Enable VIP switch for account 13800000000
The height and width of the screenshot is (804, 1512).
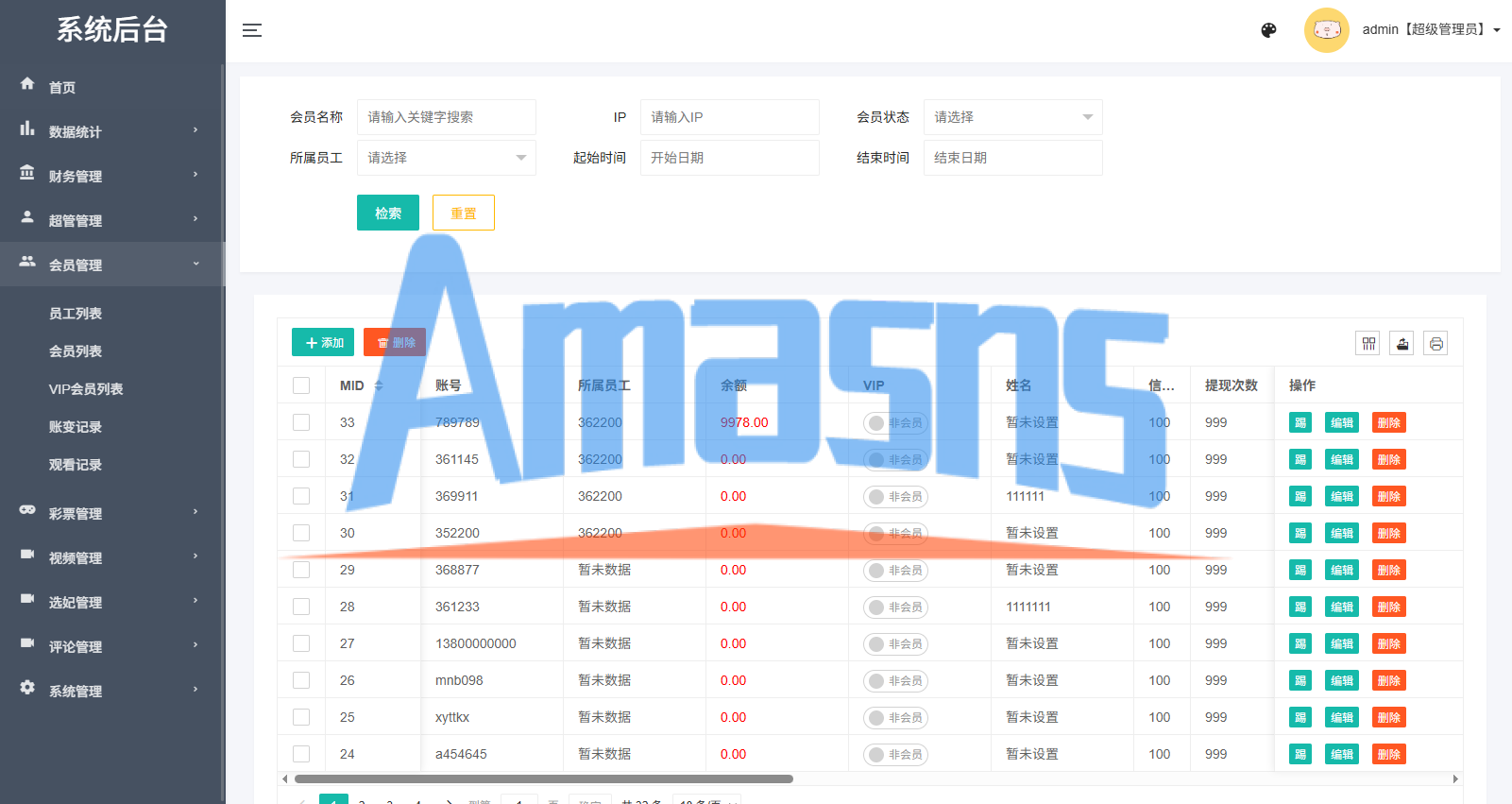895,643
